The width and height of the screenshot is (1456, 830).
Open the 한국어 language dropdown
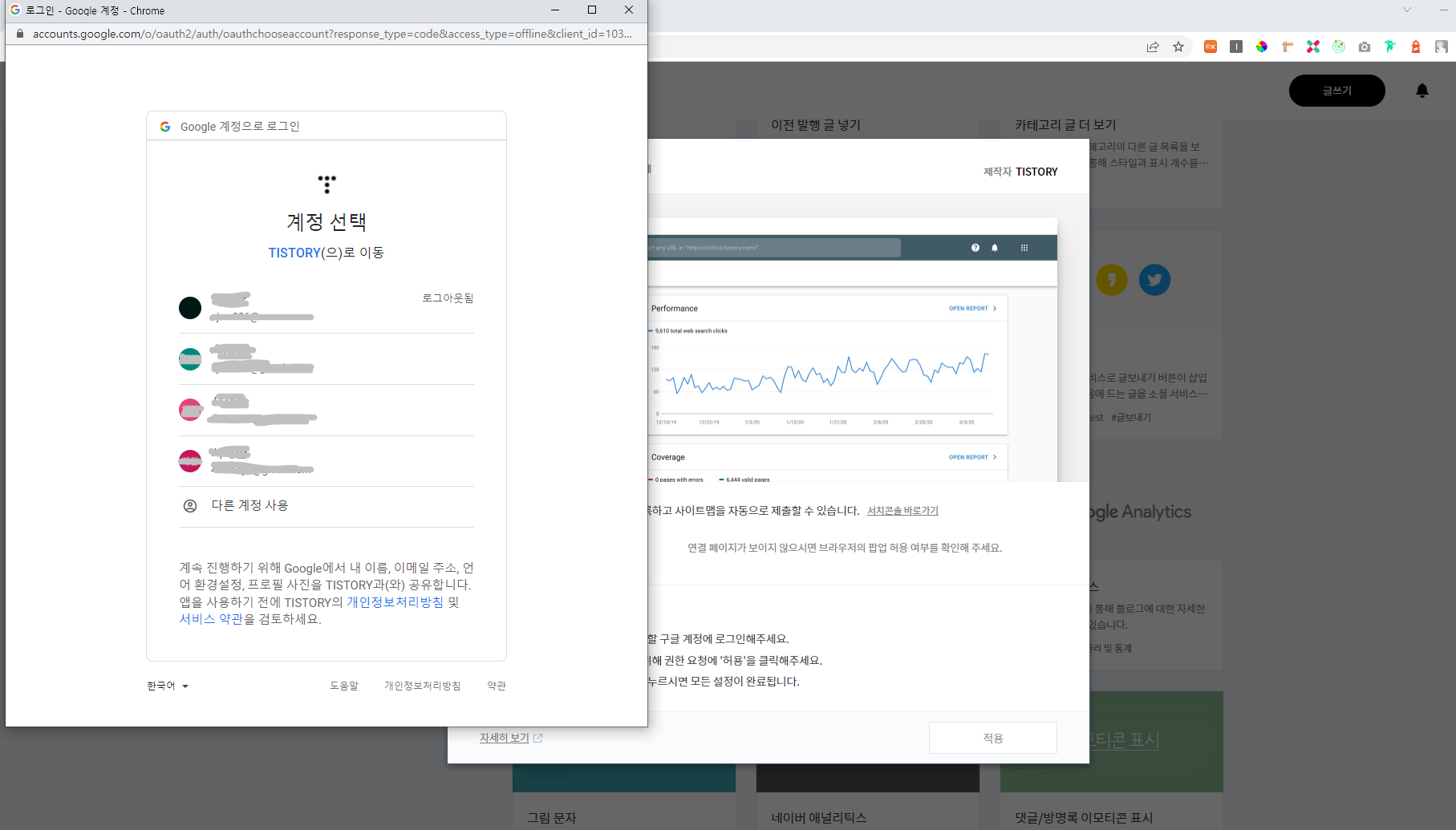[x=168, y=686]
